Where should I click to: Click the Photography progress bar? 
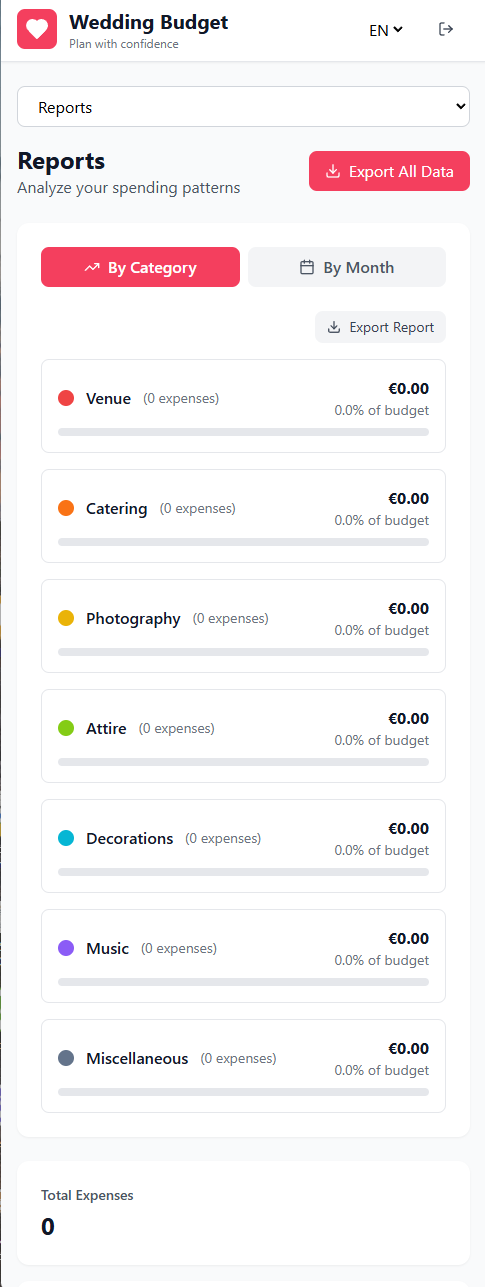pyautogui.click(x=243, y=652)
